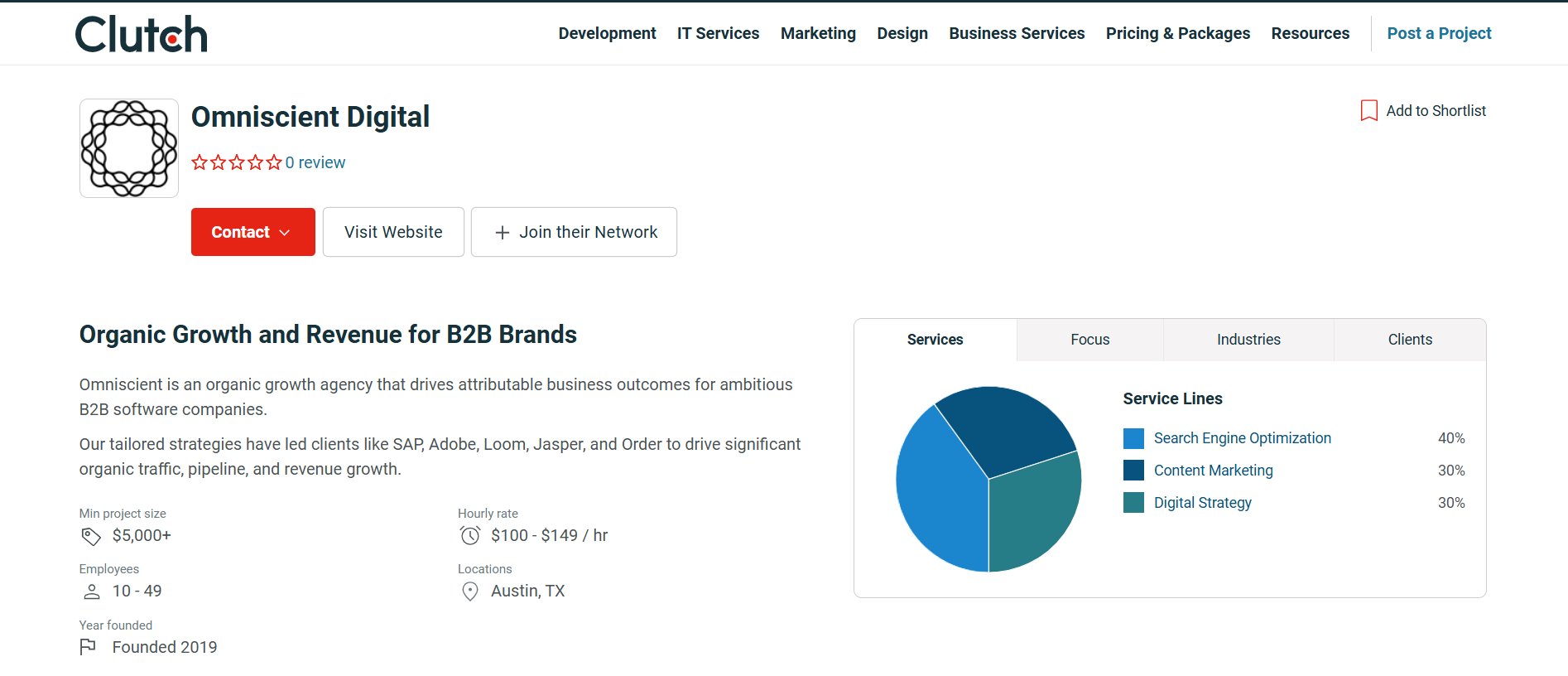
Task: Open the IT Services navigation menu
Action: pos(718,34)
